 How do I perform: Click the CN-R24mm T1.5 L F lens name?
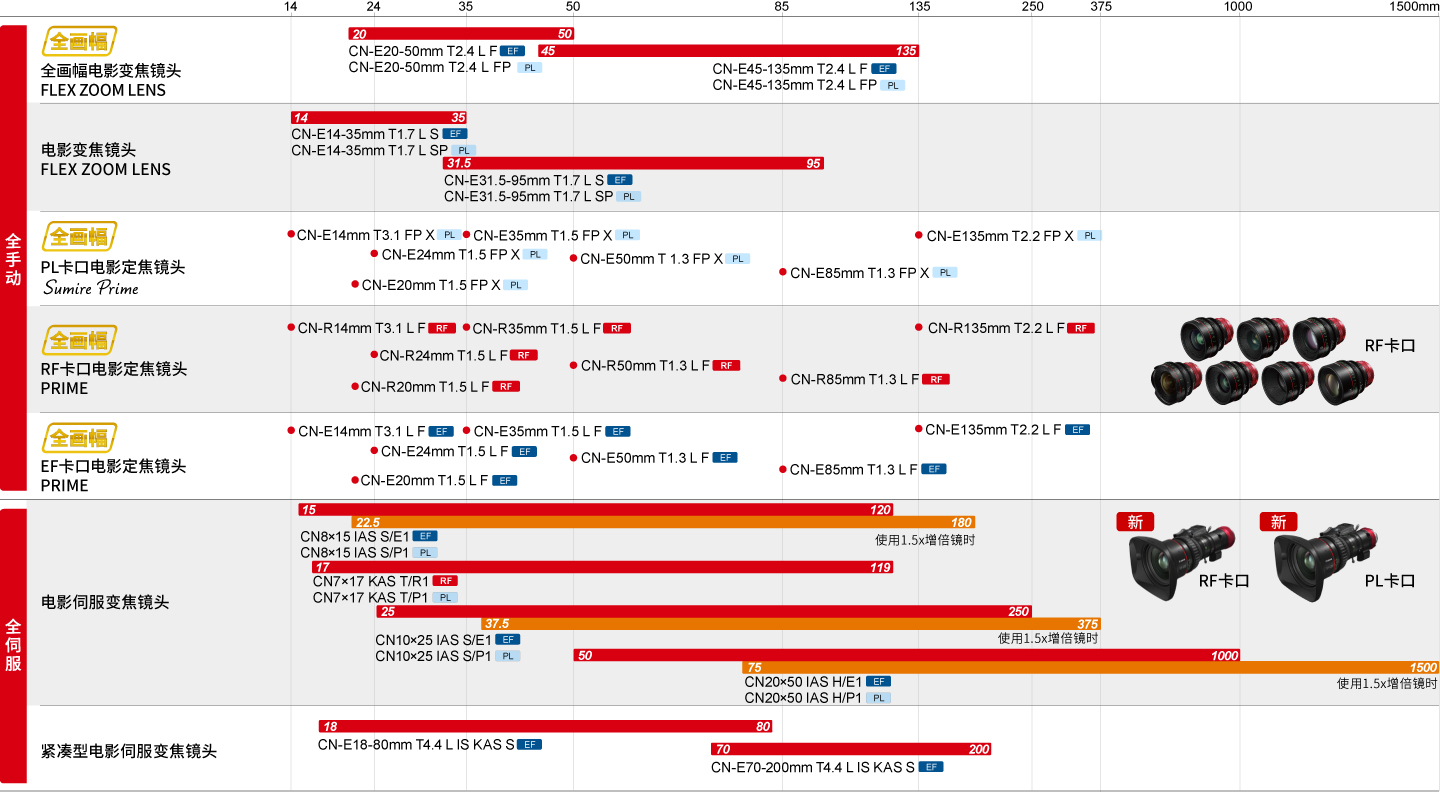pyautogui.click(x=444, y=356)
